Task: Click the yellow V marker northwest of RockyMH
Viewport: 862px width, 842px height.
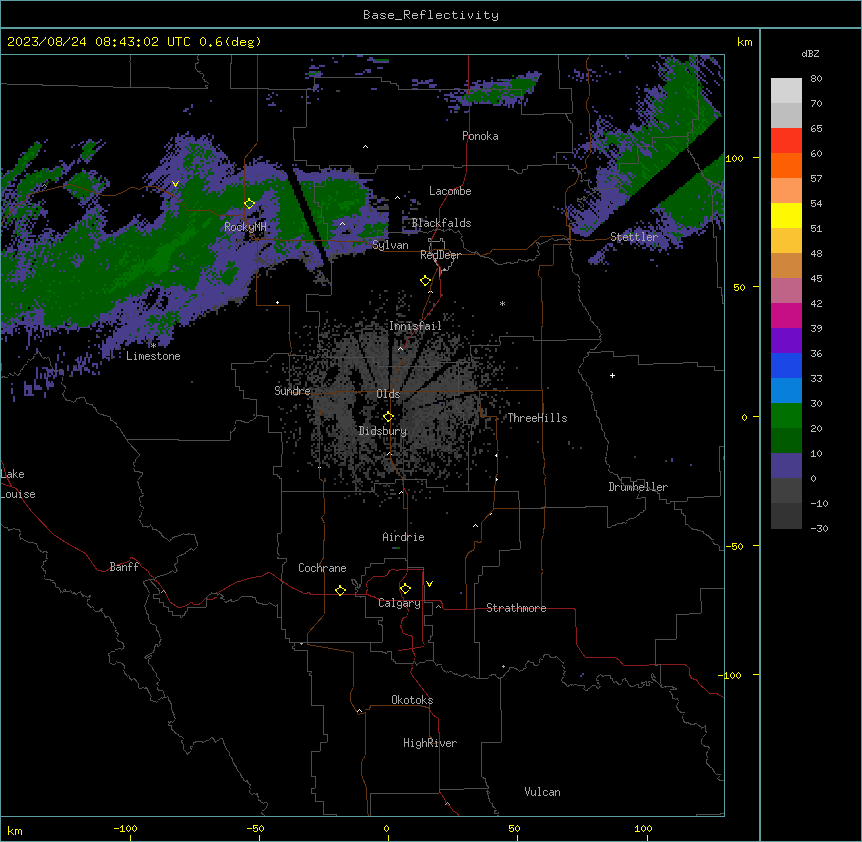Action: tap(175, 184)
